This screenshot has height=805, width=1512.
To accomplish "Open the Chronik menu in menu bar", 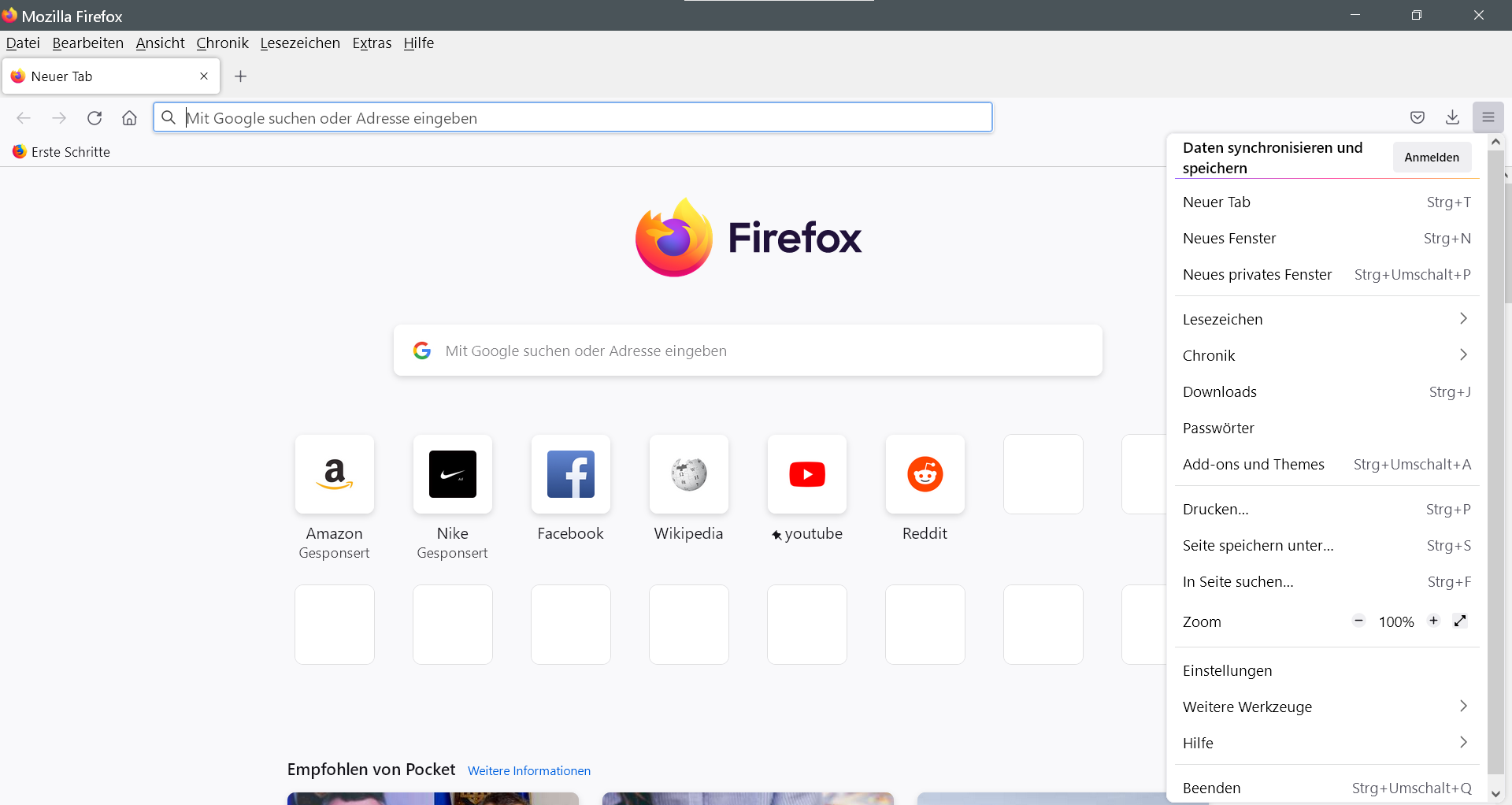I will point(223,43).
